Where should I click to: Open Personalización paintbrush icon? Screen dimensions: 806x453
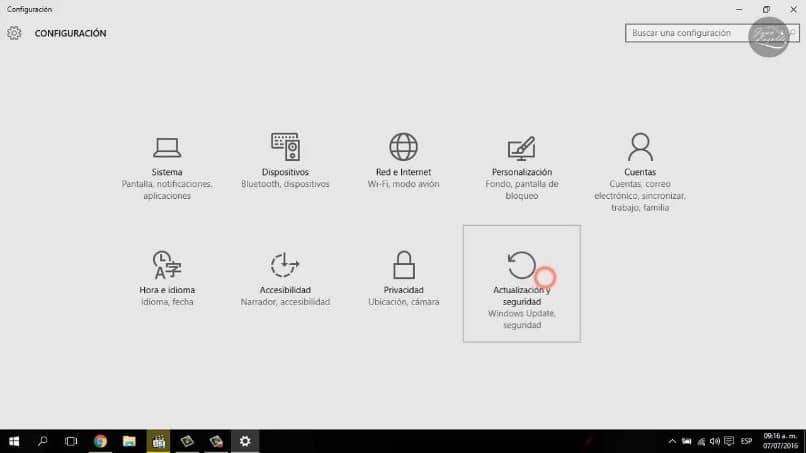pos(522,149)
